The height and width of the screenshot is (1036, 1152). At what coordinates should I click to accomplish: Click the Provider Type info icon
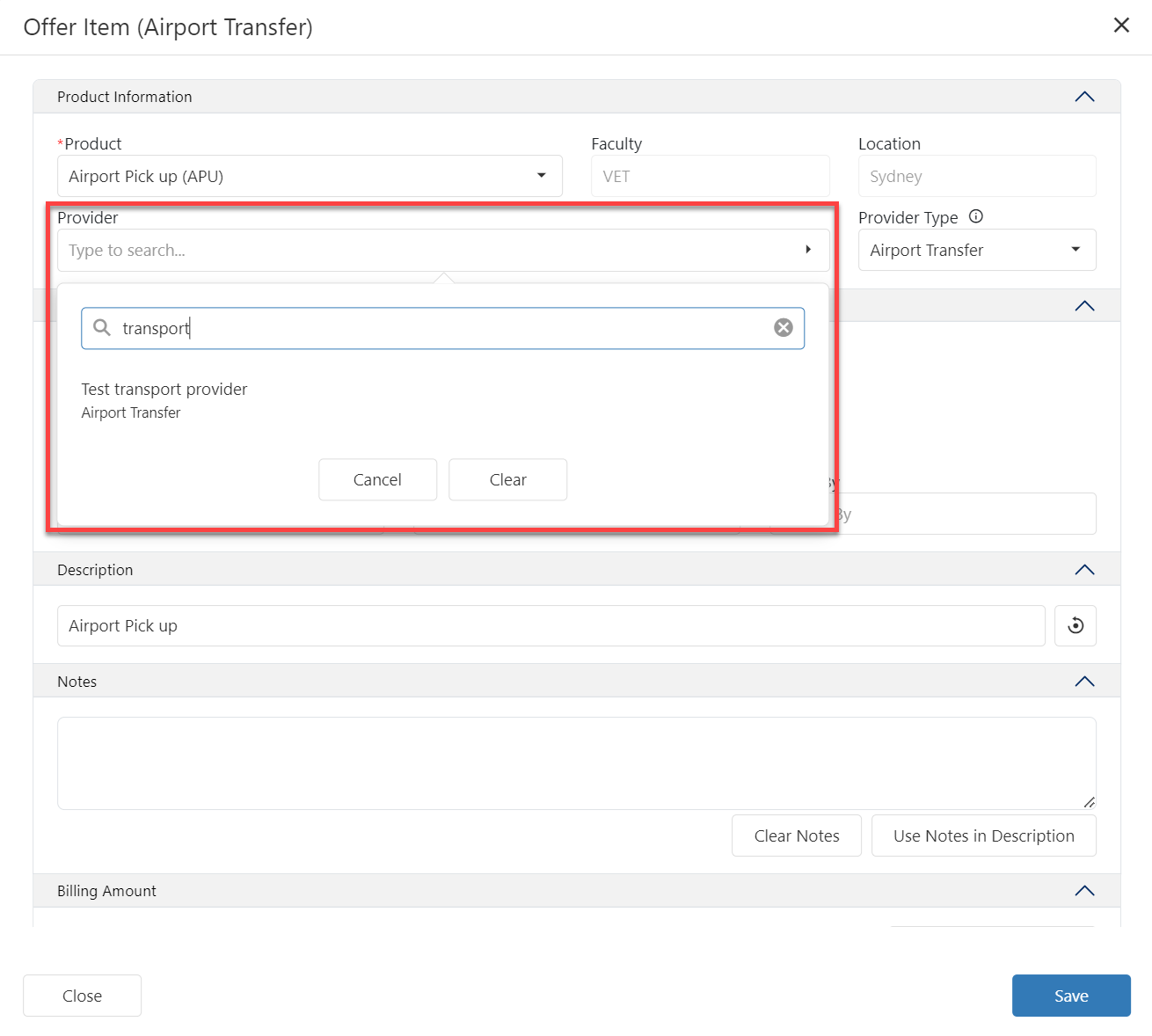click(x=975, y=216)
